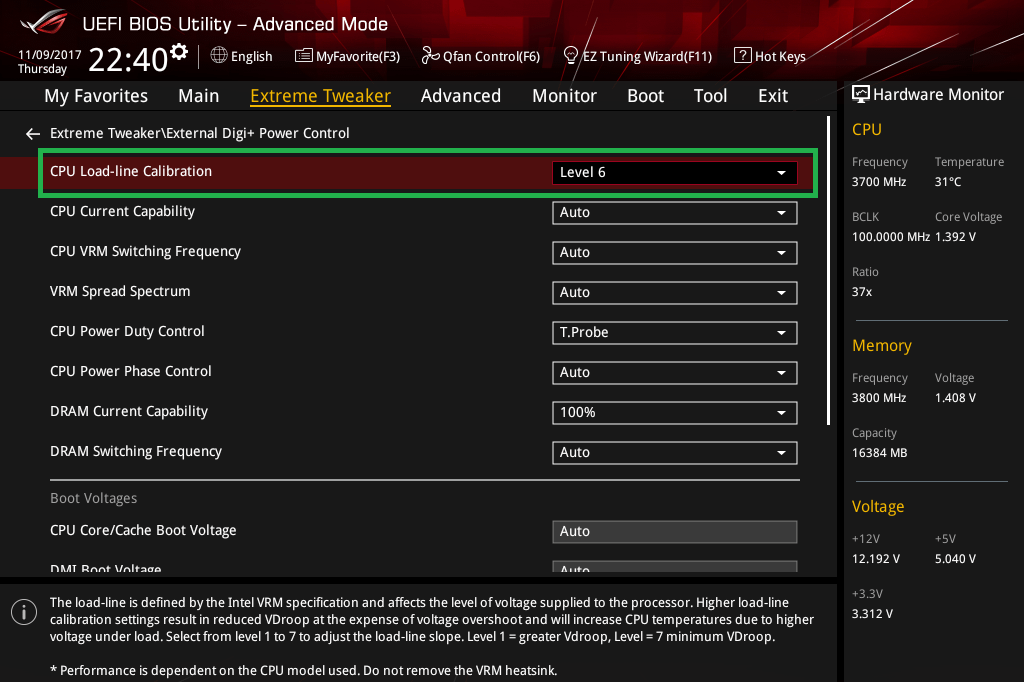The height and width of the screenshot is (682, 1024).
Task: Click the CPU frequency value 3700 MHz
Action: tap(879, 182)
